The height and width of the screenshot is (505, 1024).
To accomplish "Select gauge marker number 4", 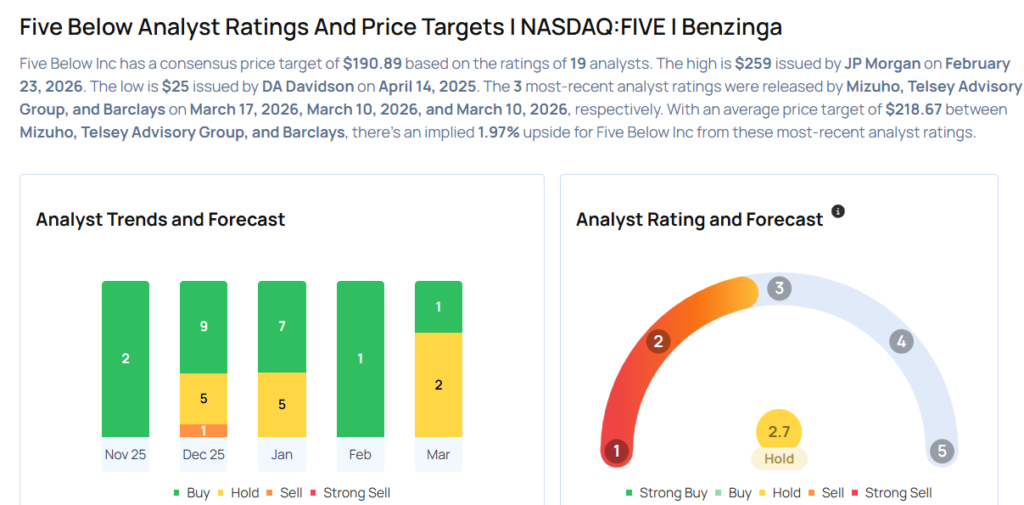I will (901, 342).
